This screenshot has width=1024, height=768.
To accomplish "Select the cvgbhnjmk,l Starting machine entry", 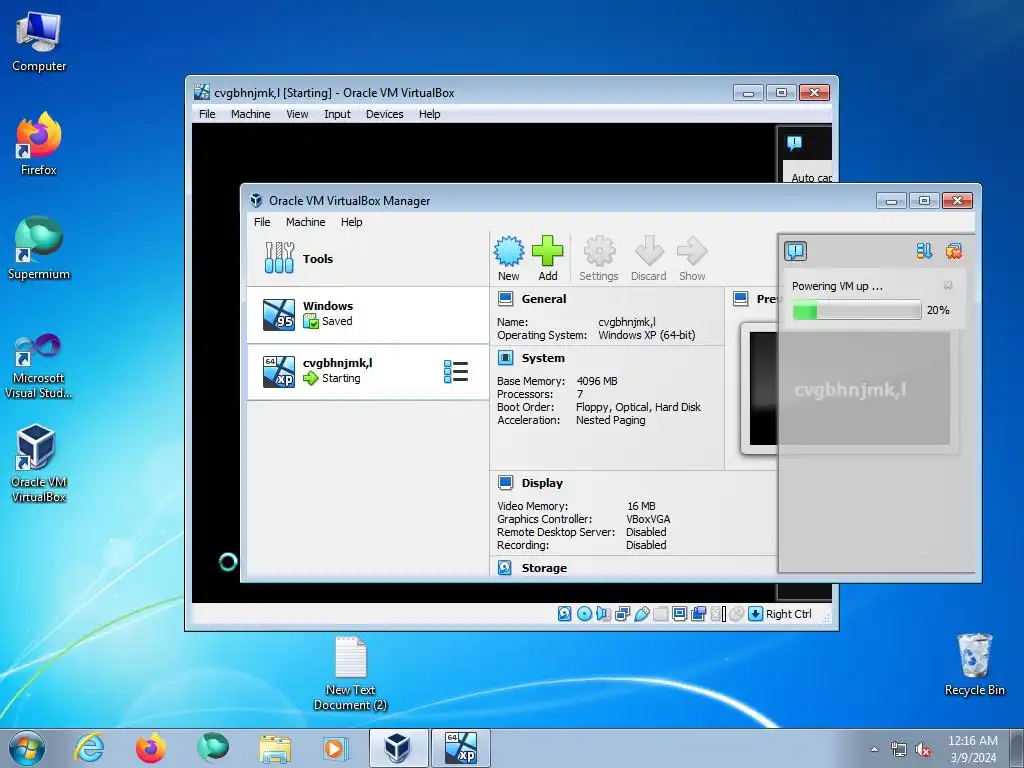I will click(x=368, y=372).
